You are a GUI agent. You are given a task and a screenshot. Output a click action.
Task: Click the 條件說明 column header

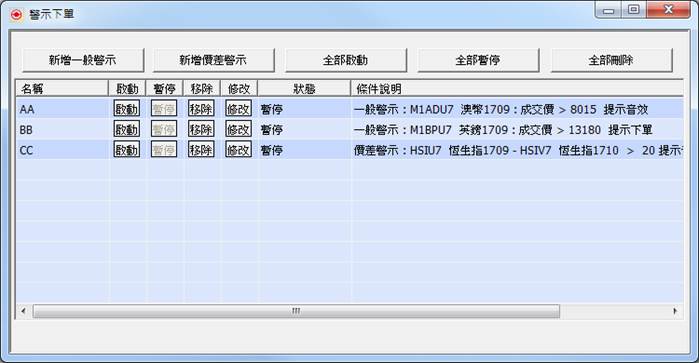pos(517,88)
